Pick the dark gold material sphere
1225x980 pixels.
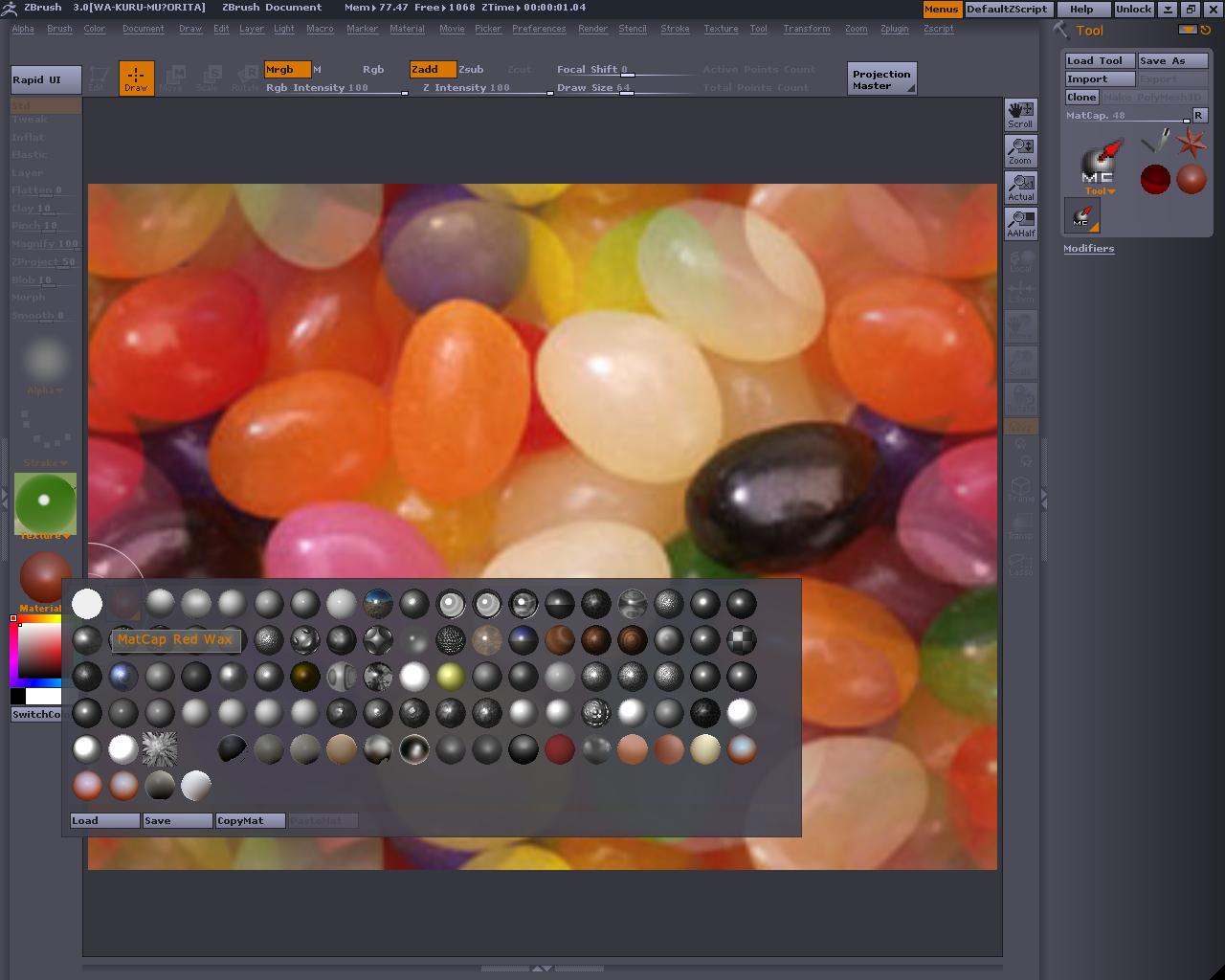pos(305,677)
